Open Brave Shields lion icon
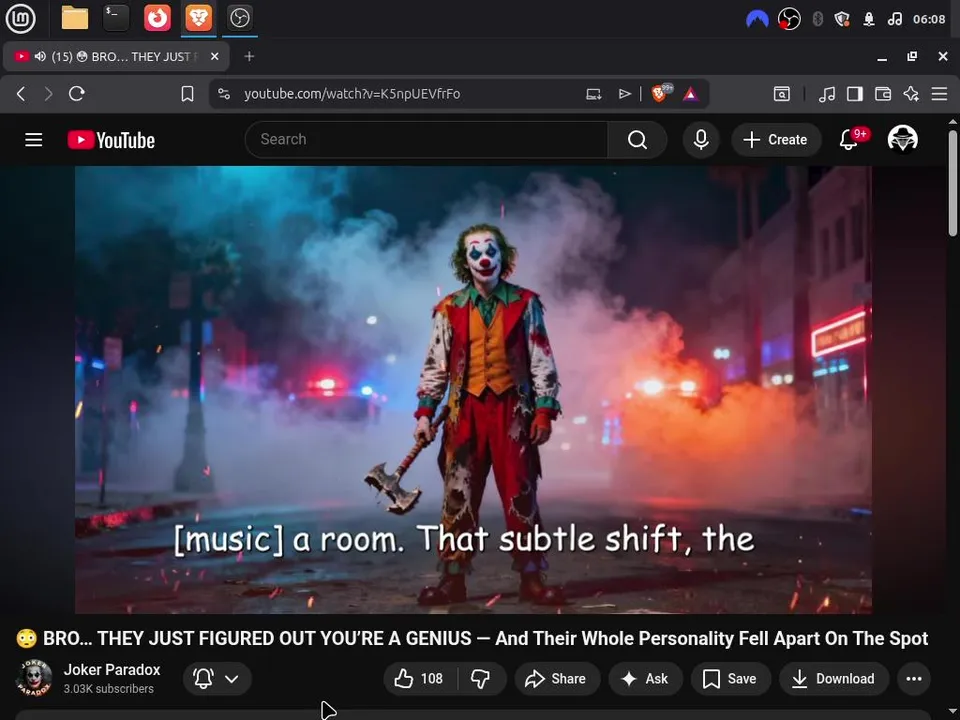Image resolution: width=960 pixels, height=720 pixels. pyautogui.click(x=661, y=93)
